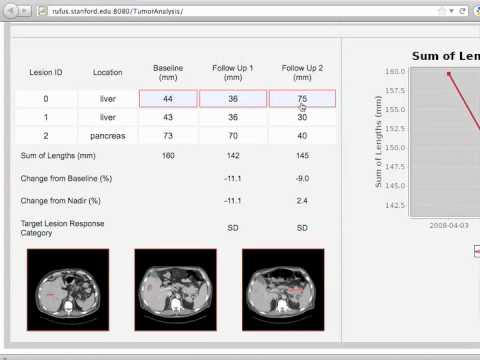This screenshot has height=360, width=480.
Task: Click Follow Up 1 response category SD
Action: 233,228
